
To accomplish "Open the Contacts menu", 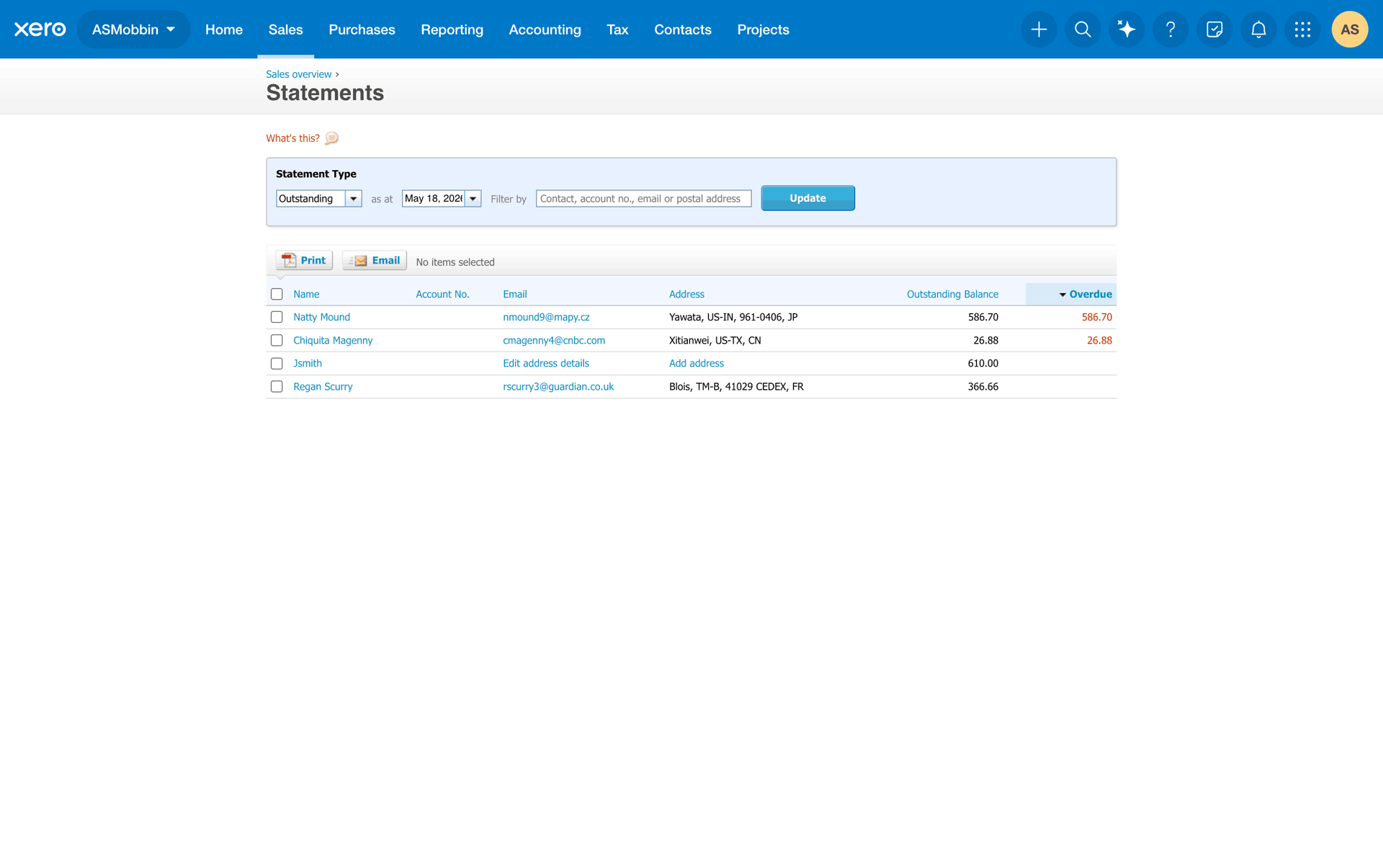I will (x=683, y=30).
